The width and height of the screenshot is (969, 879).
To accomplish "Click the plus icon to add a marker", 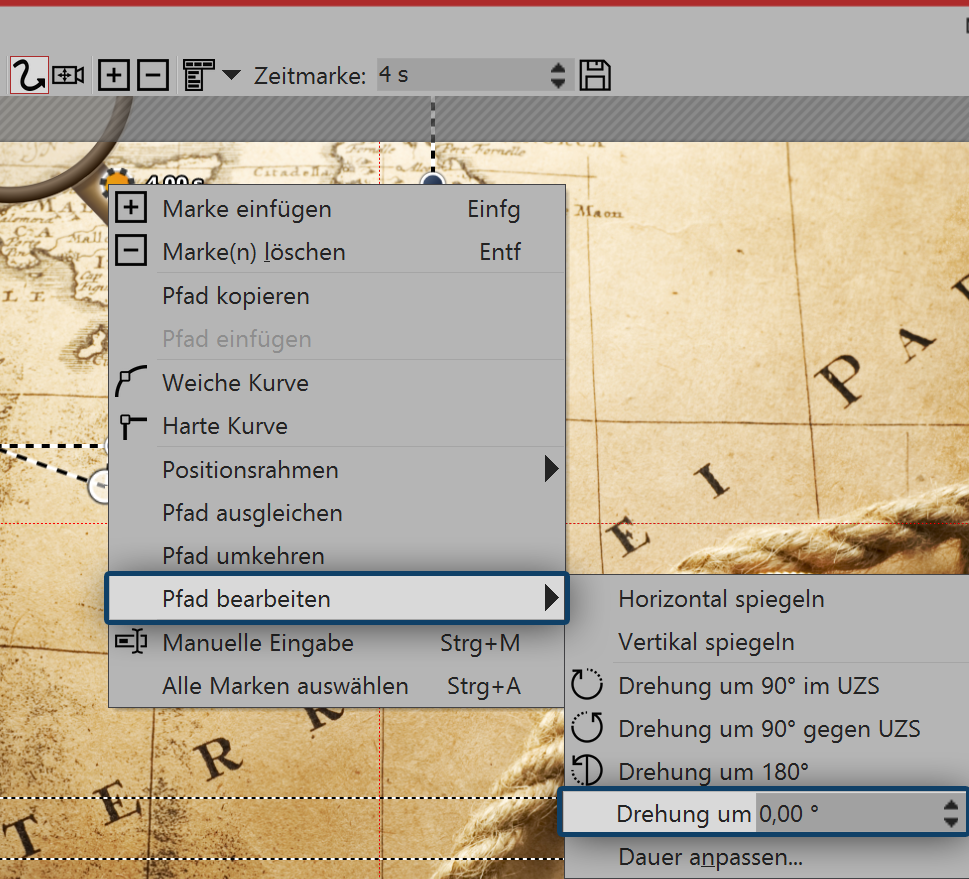I will (113, 74).
